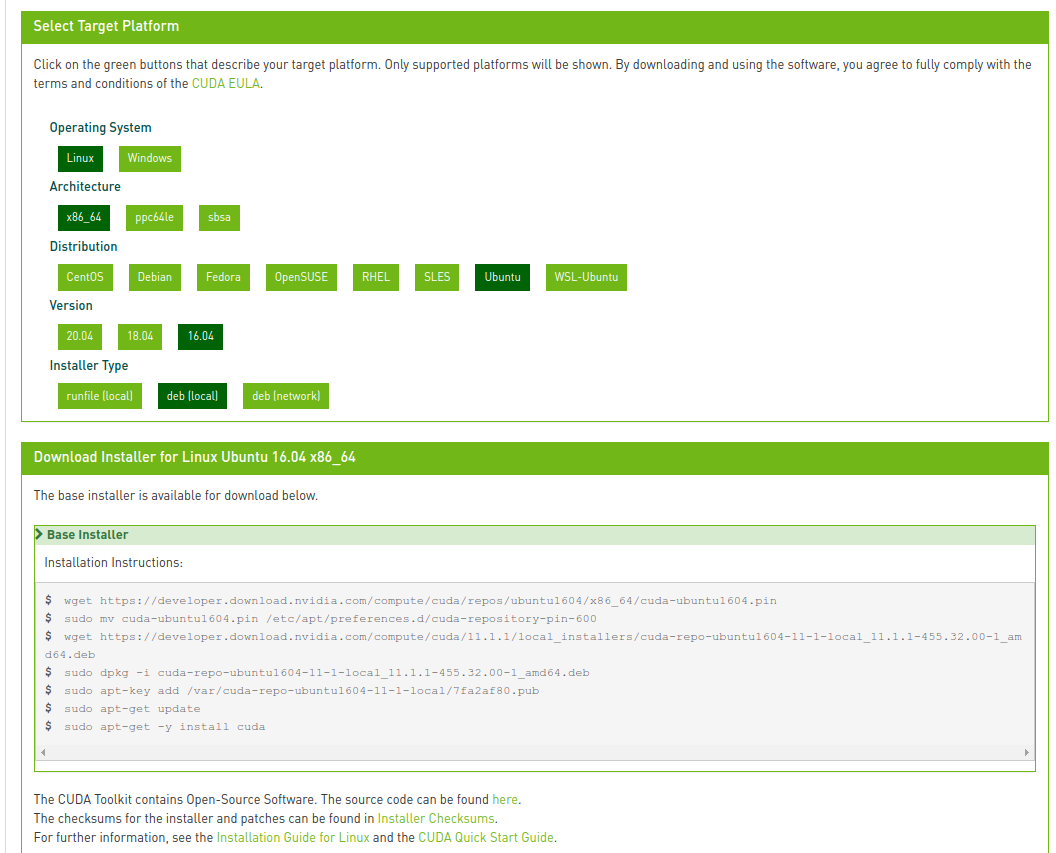Screen dimensions: 1056x853
Task: Open source code 'here' link
Action: click(505, 799)
